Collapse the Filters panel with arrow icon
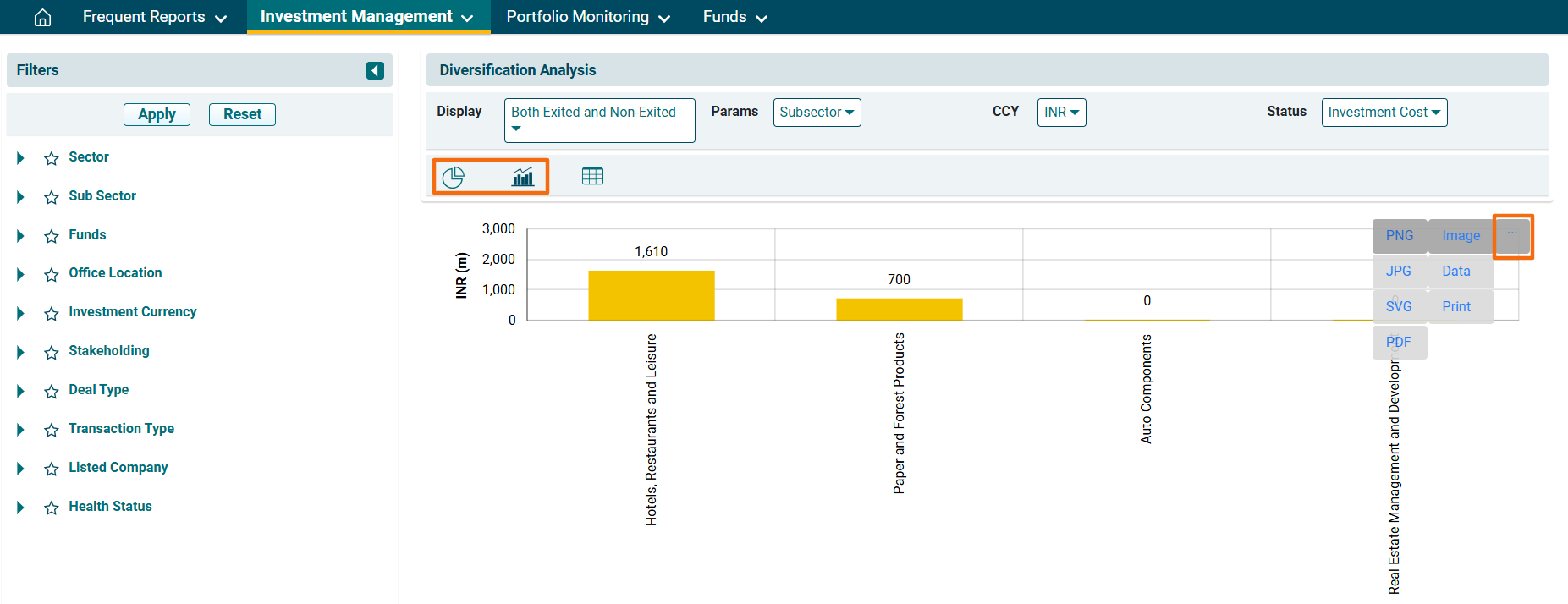The height and width of the screenshot is (604, 1568). [375, 70]
